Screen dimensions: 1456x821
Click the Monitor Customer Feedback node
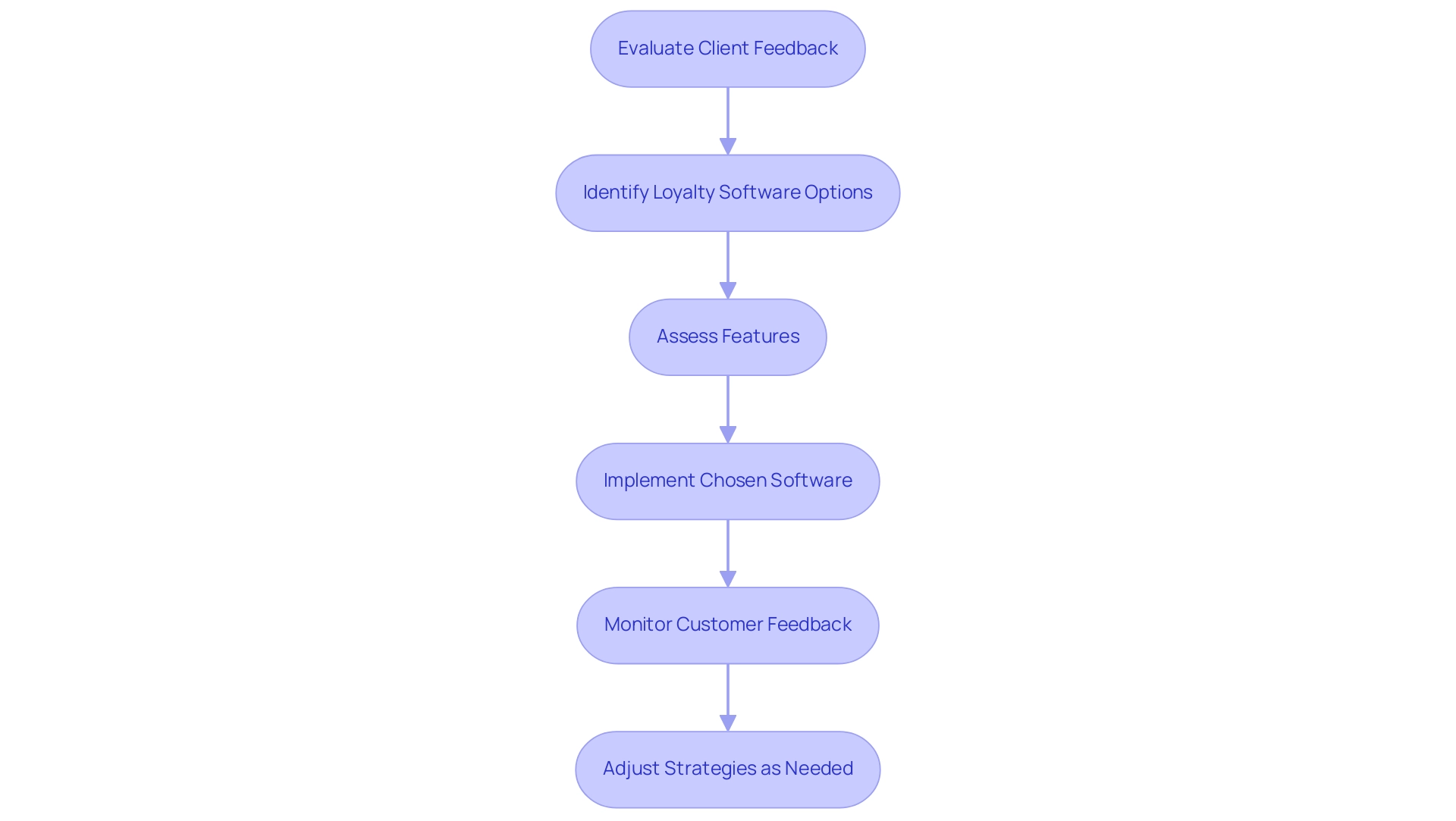tap(728, 624)
